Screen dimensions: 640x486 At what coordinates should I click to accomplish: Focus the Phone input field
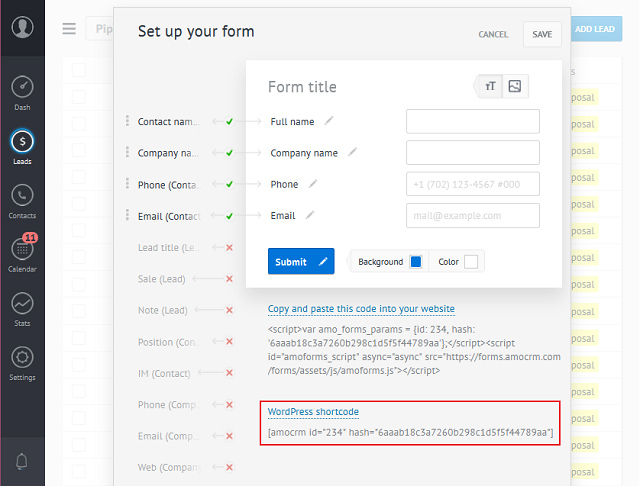click(x=473, y=184)
